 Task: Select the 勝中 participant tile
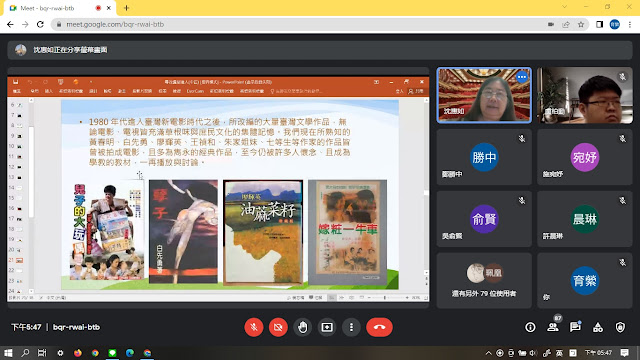pyautogui.click(x=484, y=157)
